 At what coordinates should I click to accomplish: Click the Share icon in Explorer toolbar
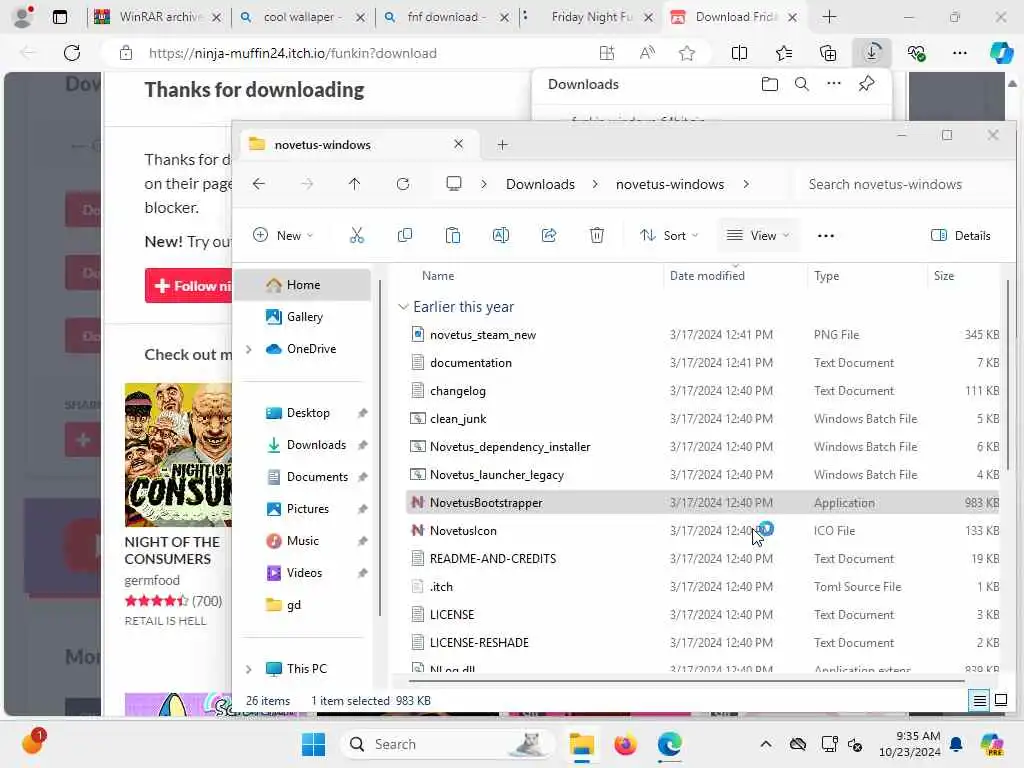[549, 235]
